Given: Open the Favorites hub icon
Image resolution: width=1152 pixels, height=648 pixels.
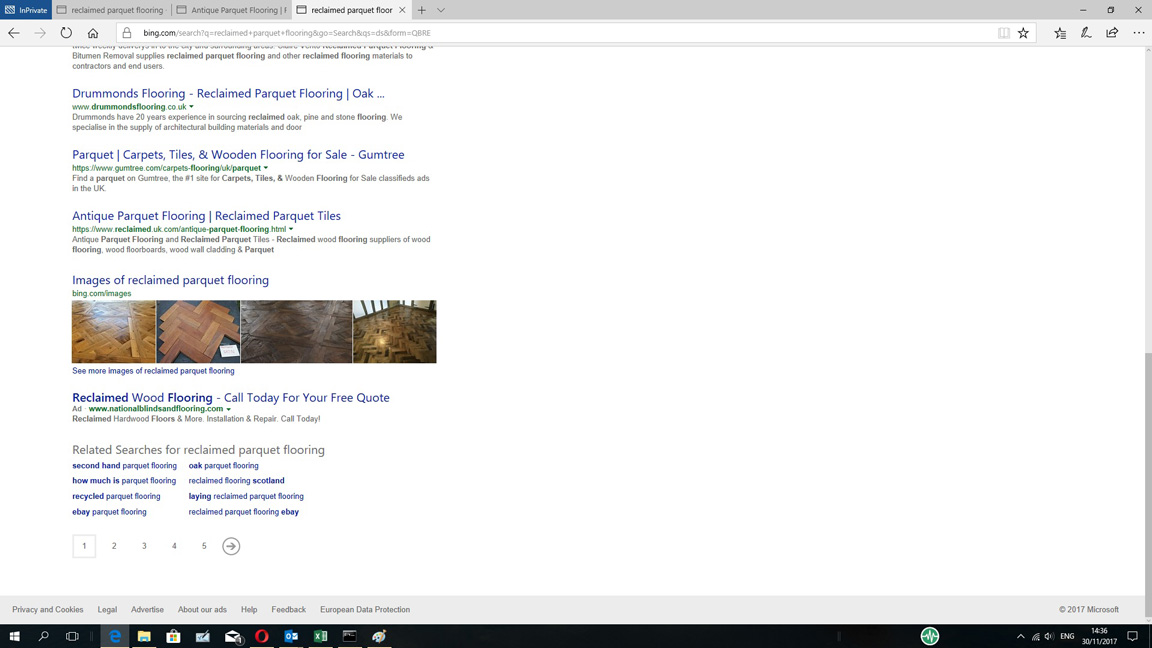Looking at the screenshot, I should pyautogui.click(x=1060, y=33).
